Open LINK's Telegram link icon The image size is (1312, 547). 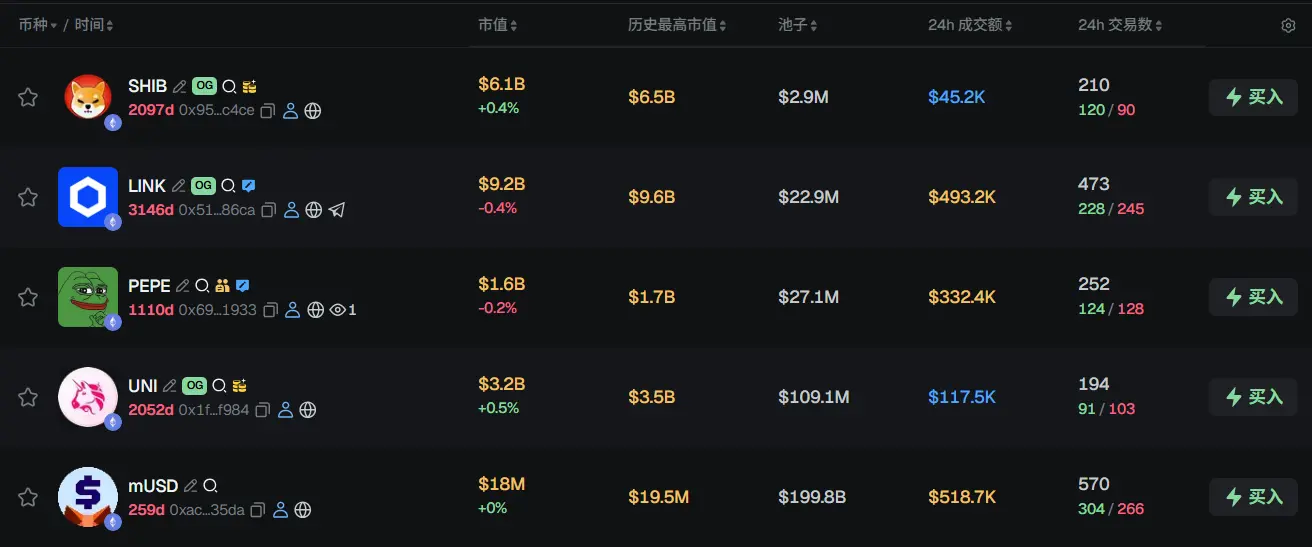[x=336, y=210]
